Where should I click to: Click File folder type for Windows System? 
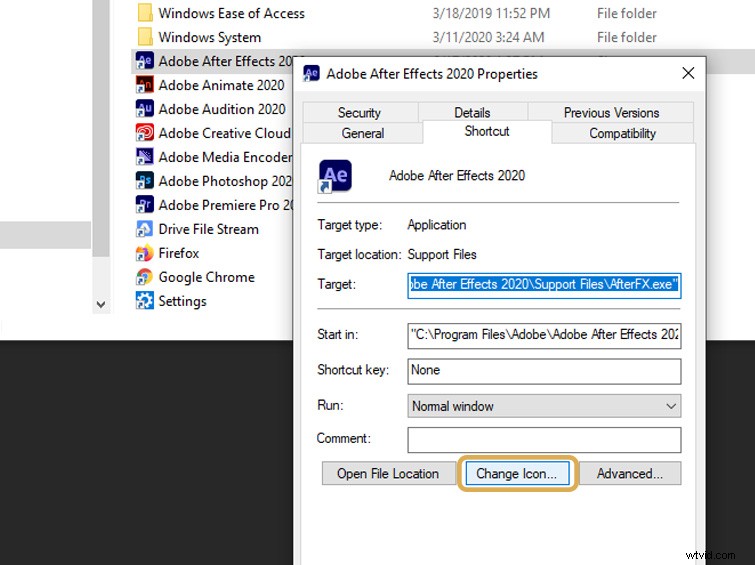tap(626, 37)
